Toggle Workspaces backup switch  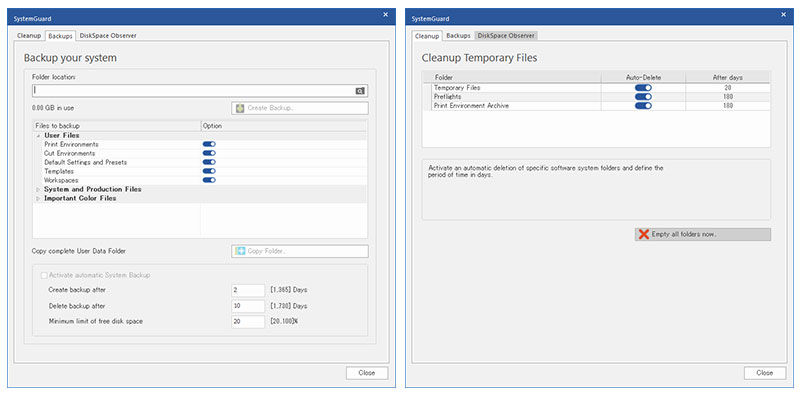pyautogui.click(x=209, y=180)
